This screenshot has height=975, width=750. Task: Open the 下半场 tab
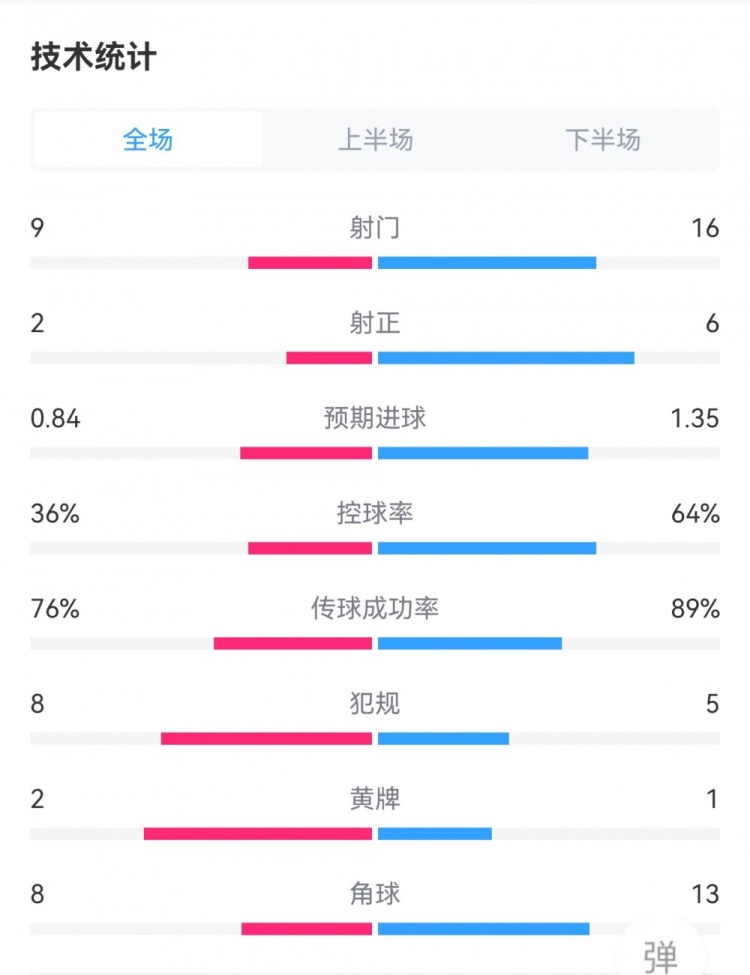click(602, 140)
